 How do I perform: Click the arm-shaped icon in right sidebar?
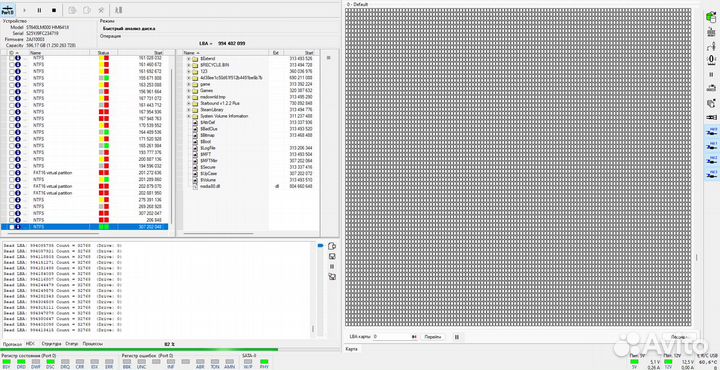pos(711,46)
